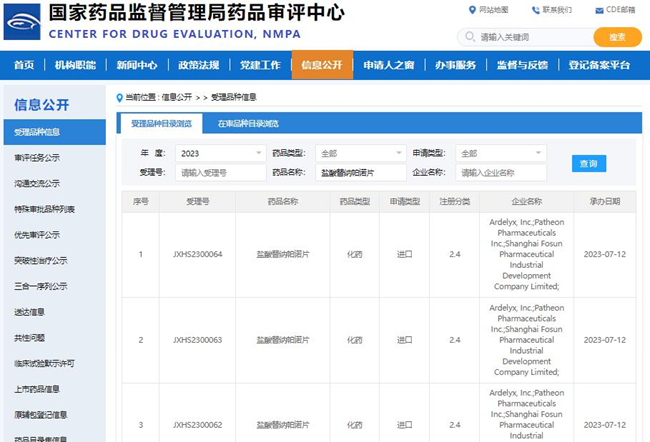Go to 审评任务公示 sidebar link
Screen dimensions: 650x442
[37, 158]
